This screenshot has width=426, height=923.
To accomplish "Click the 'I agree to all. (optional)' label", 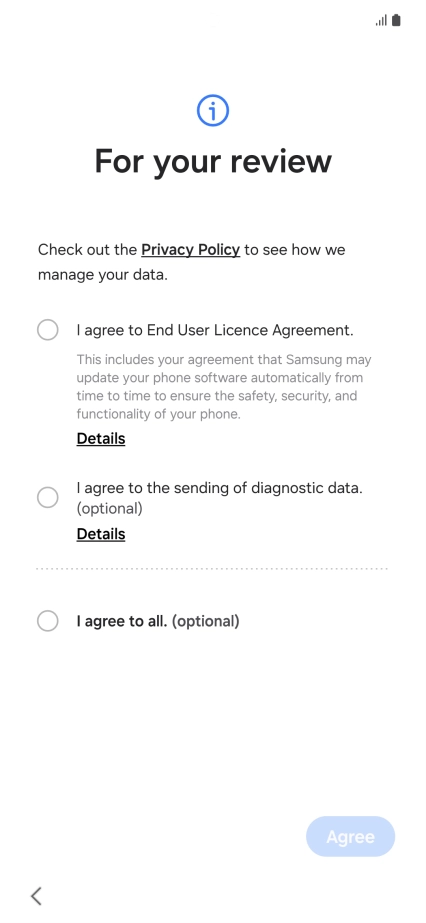I will pos(158,621).
